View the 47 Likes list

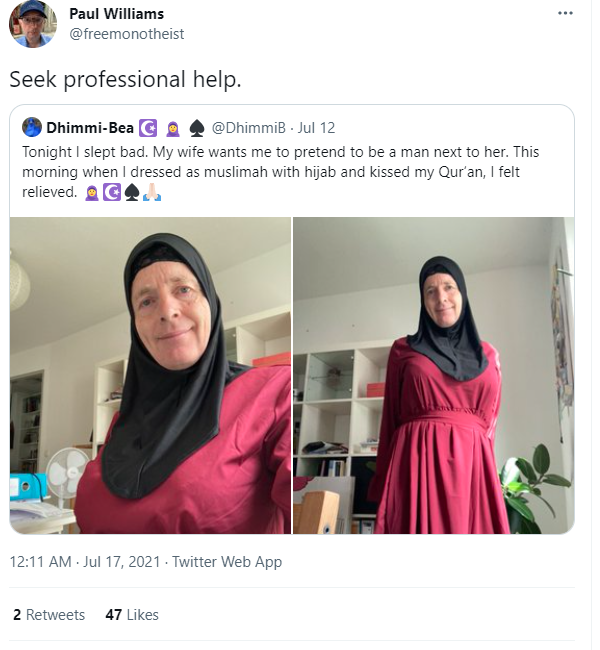point(132,614)
